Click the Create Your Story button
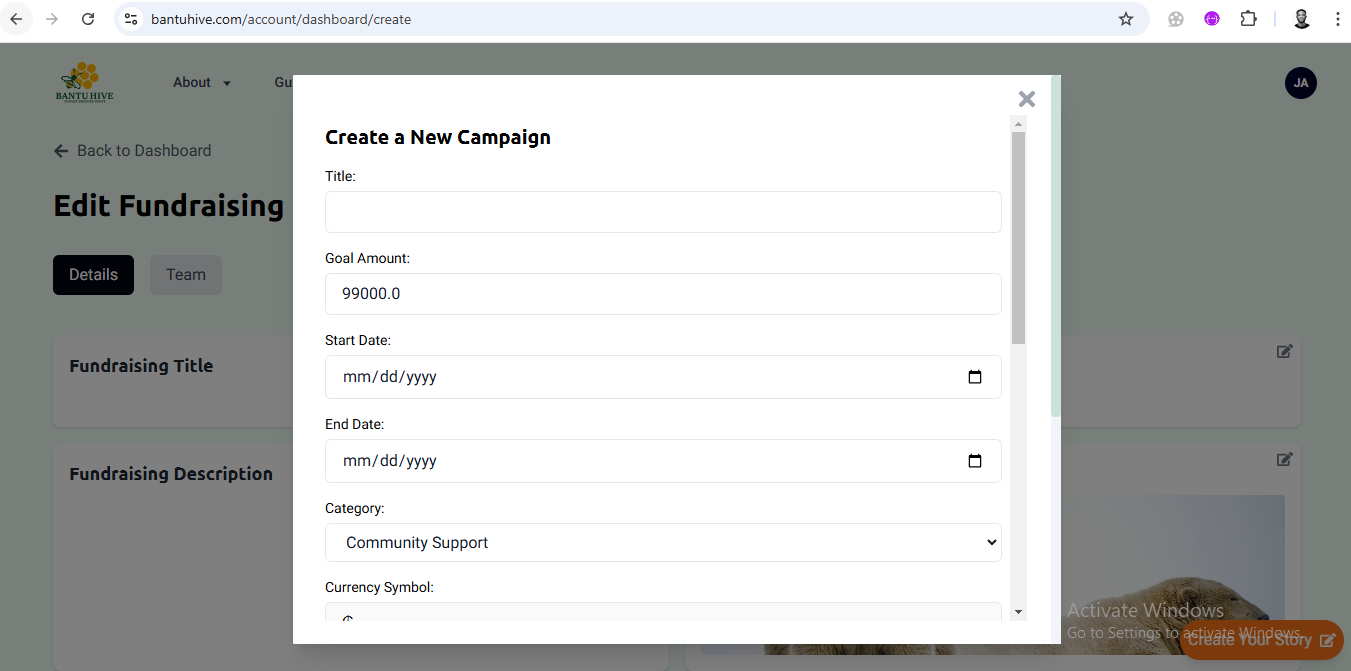1351x671 pixels. tap(1261, 640)
